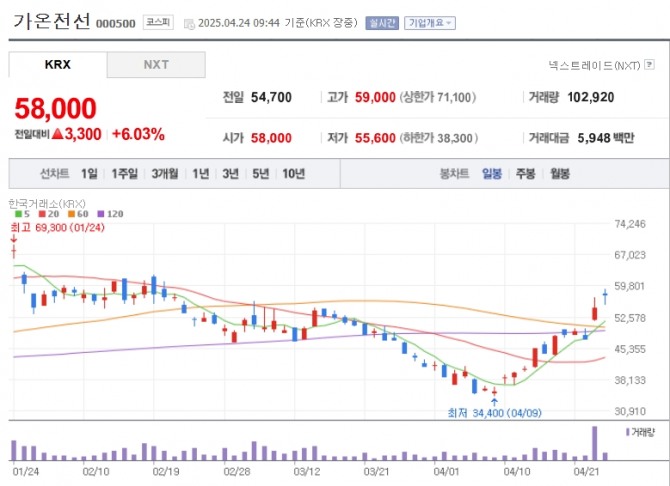The height and width of the screenshot is (486, 670).
Task: Switch to the NXT tab
Action: (156, 64)
